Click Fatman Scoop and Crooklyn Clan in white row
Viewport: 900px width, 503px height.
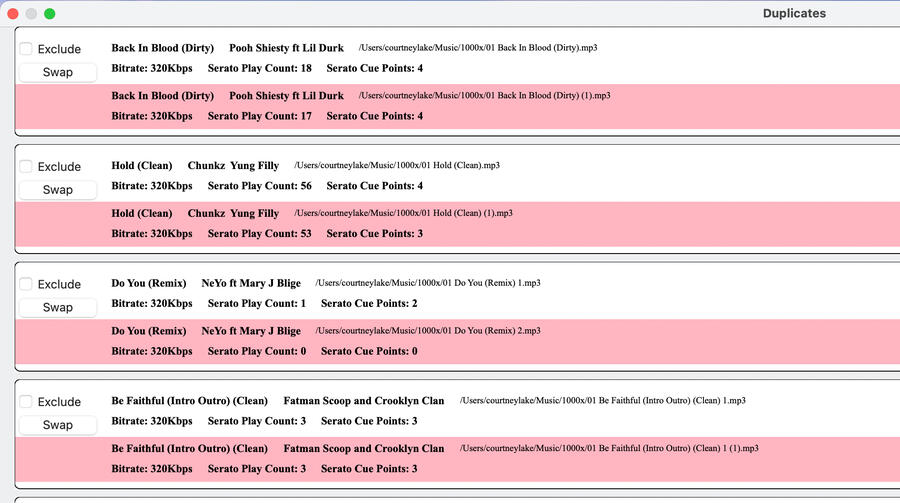coord(364,401)
